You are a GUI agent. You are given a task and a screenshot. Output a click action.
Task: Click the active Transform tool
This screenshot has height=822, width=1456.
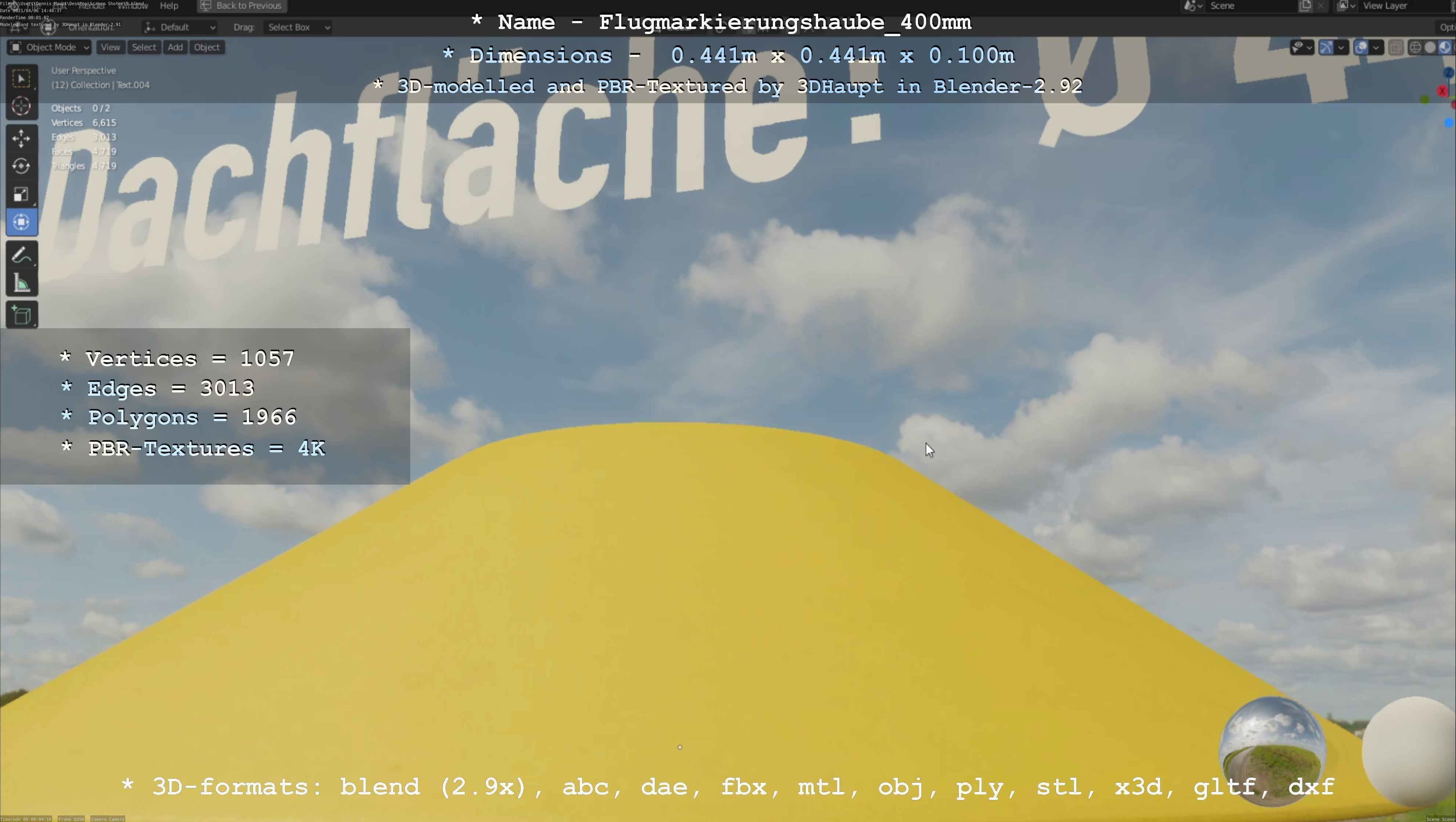[x=21, y=222]
